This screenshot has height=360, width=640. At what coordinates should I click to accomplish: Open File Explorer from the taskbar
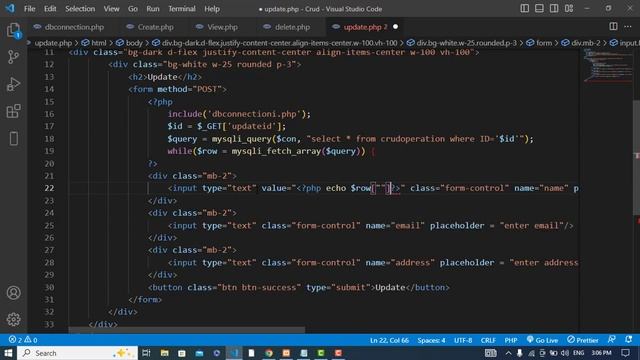(x=164, y=353)
